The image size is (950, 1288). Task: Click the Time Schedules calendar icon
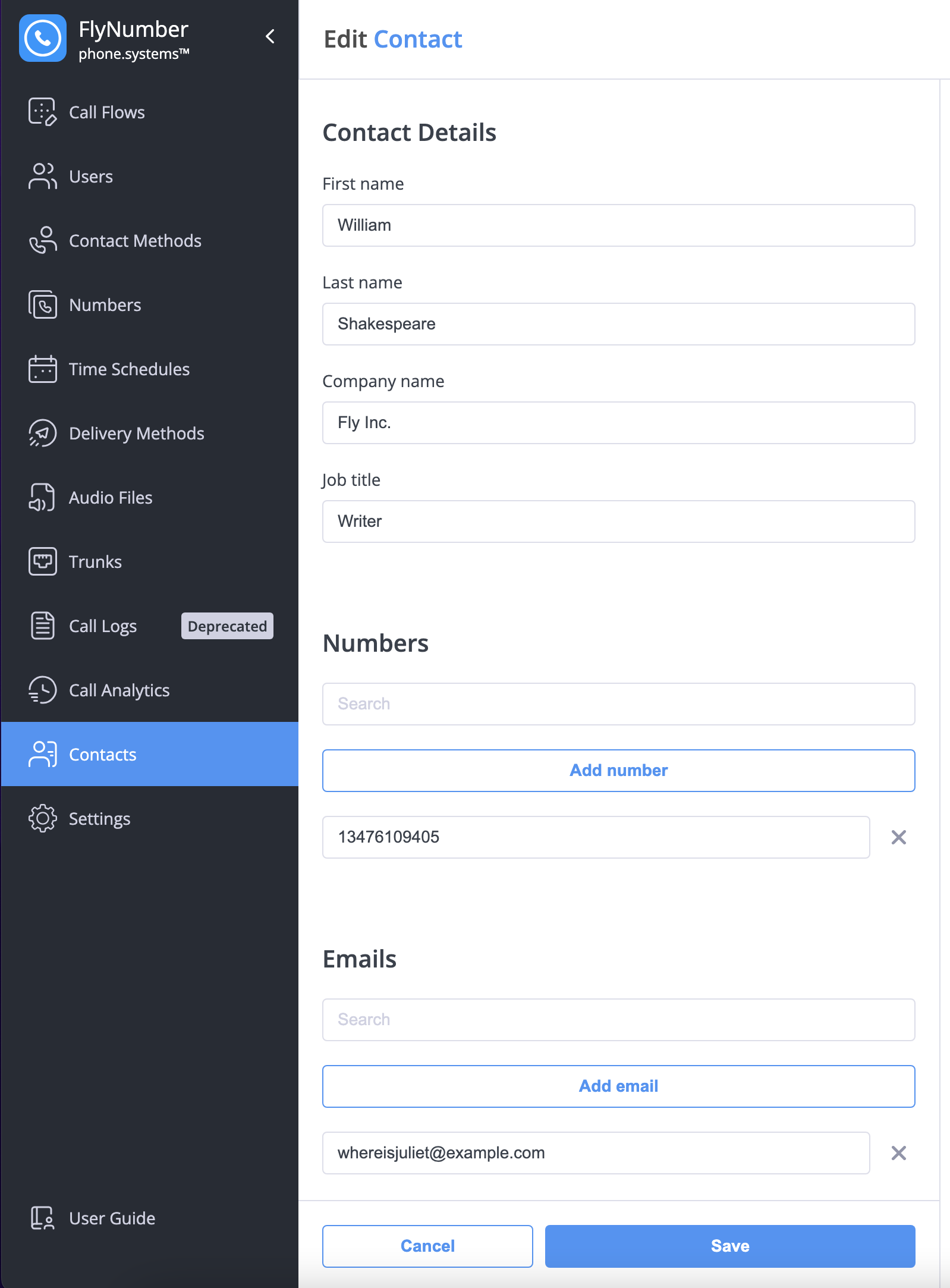coord(43,369)
